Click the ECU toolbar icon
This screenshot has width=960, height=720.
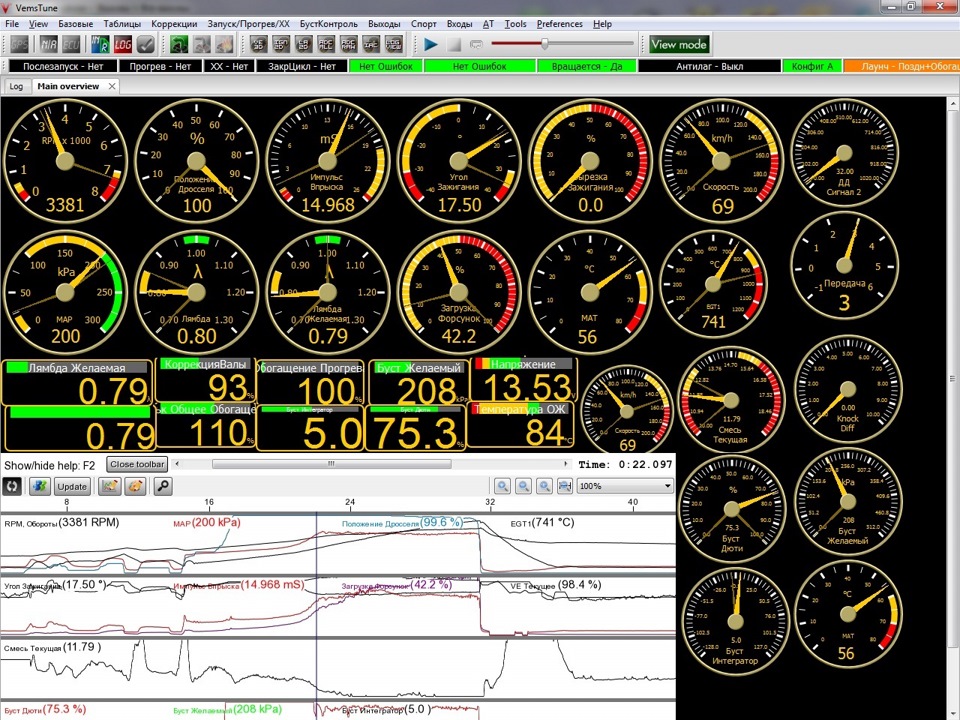pos(71,44)
